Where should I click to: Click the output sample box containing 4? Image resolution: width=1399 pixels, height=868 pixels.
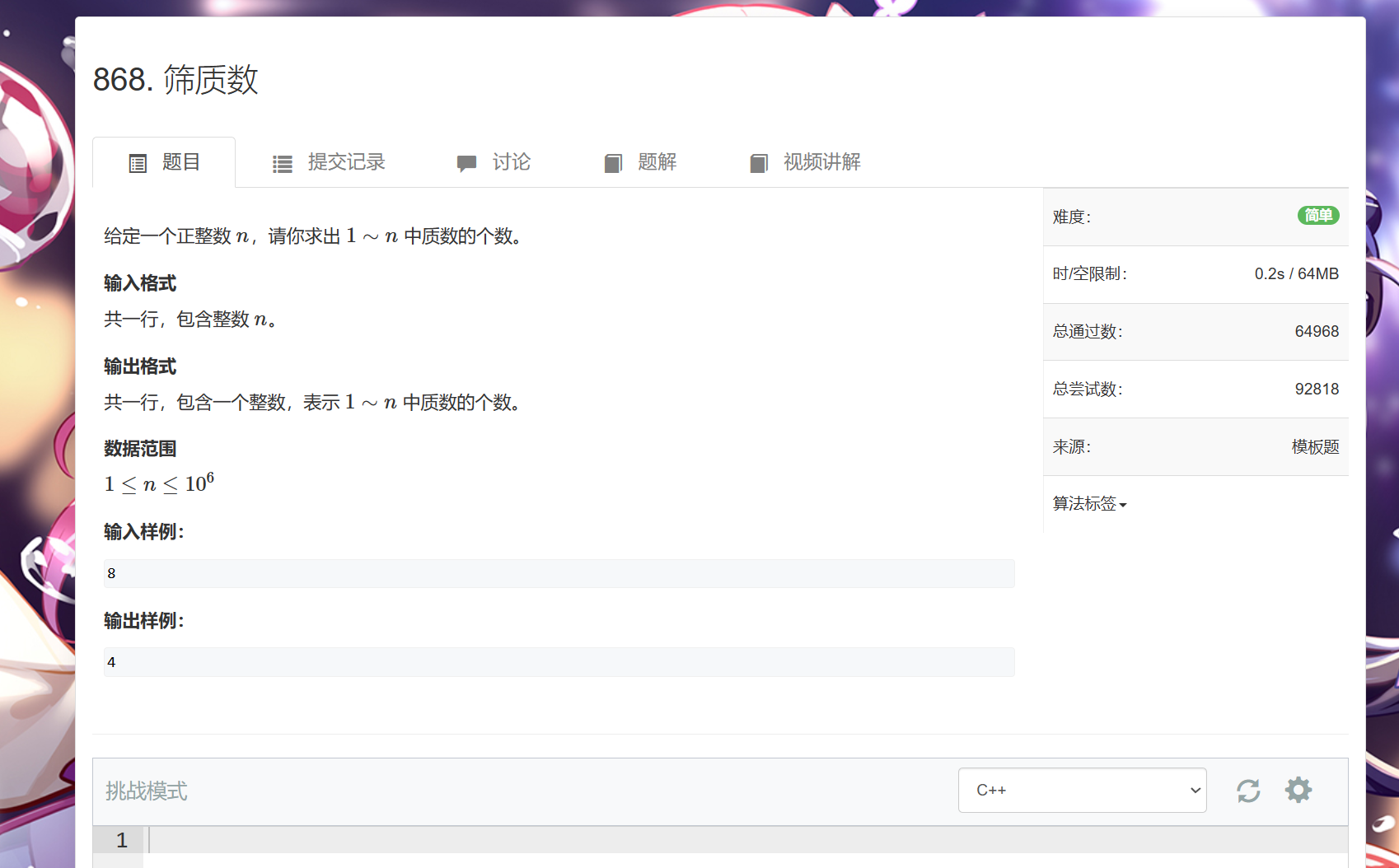pos(559,662)
